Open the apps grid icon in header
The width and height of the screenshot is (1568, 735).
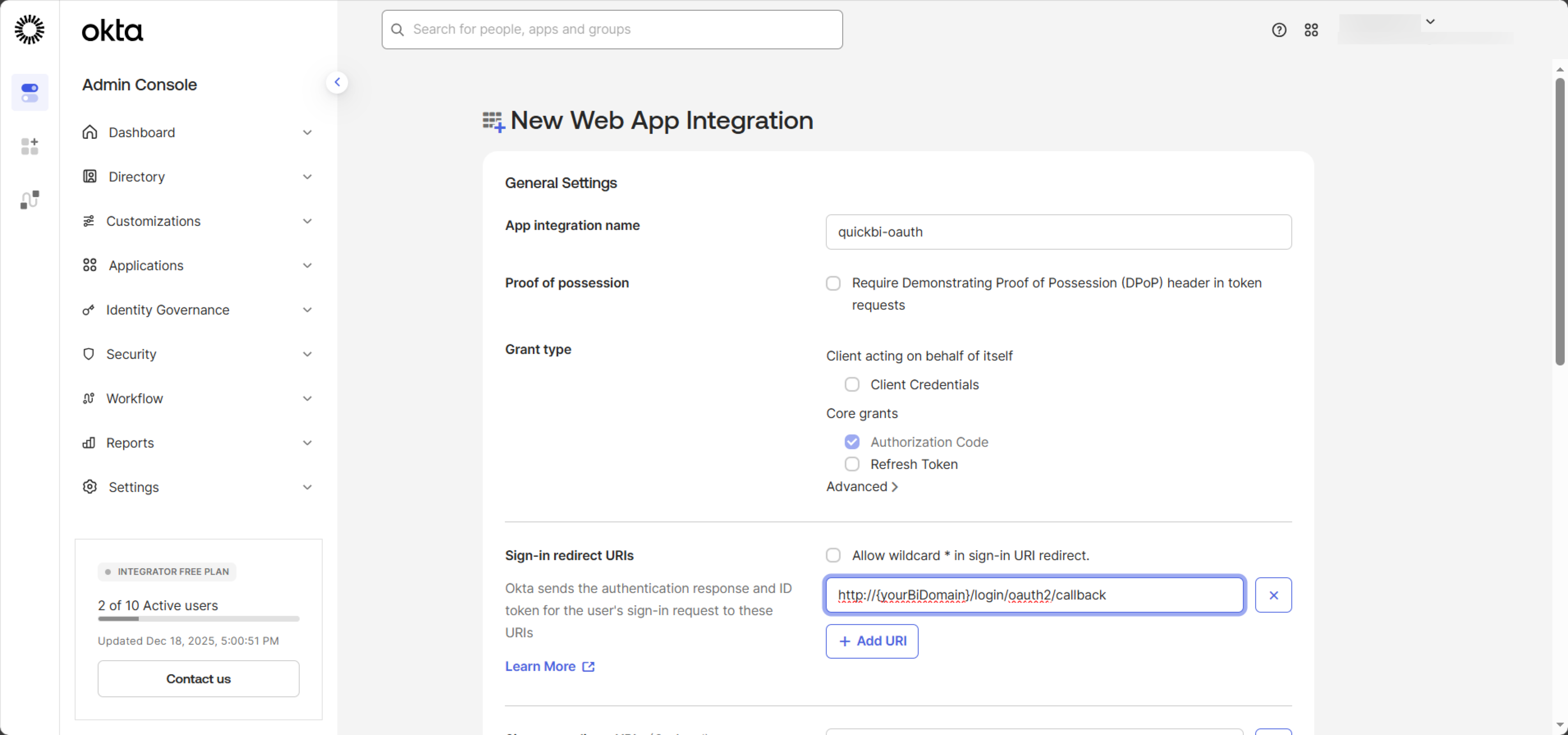(1311, 30)
